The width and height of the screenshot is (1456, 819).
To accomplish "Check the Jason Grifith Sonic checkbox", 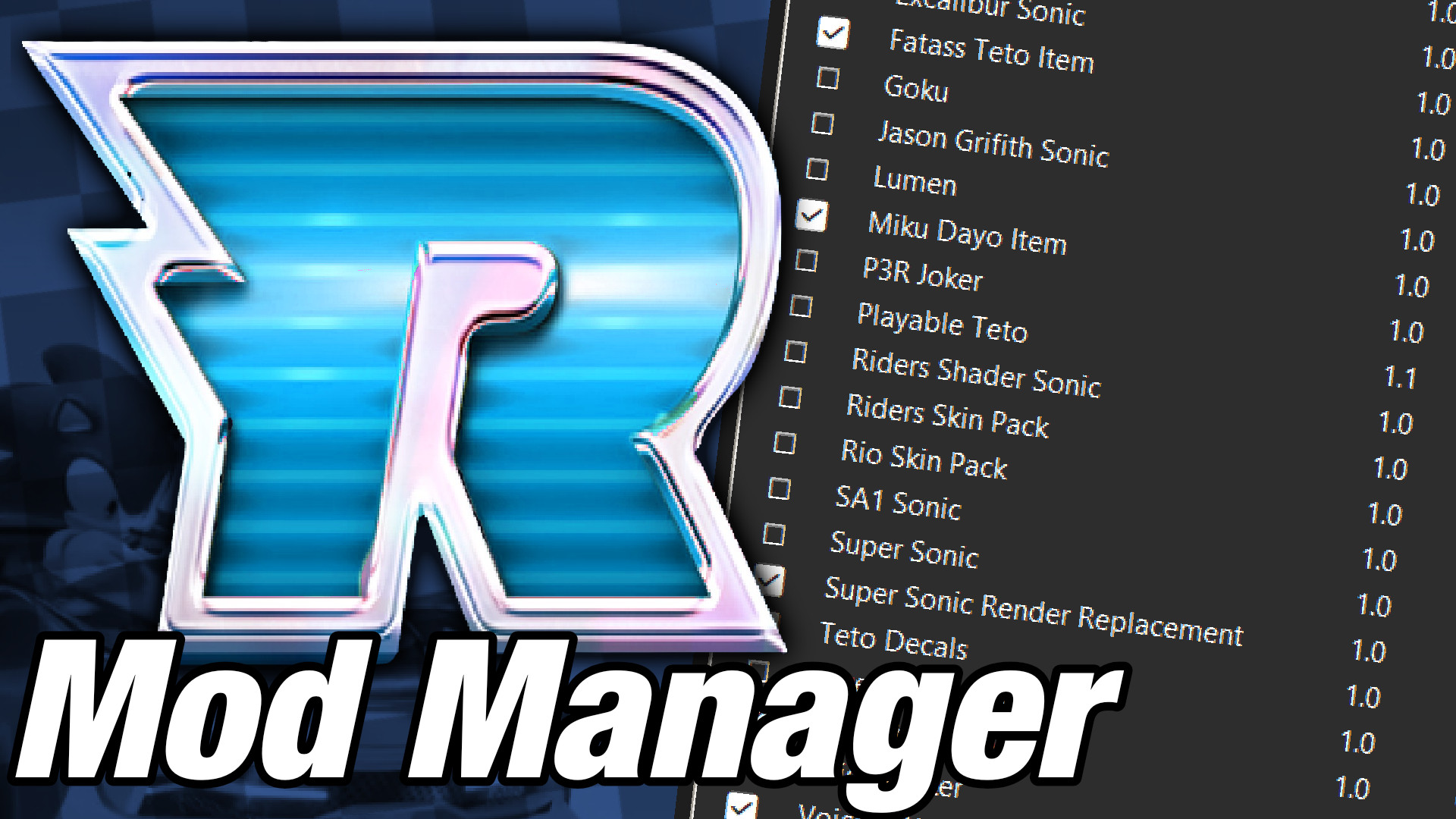I will point(822,124).
